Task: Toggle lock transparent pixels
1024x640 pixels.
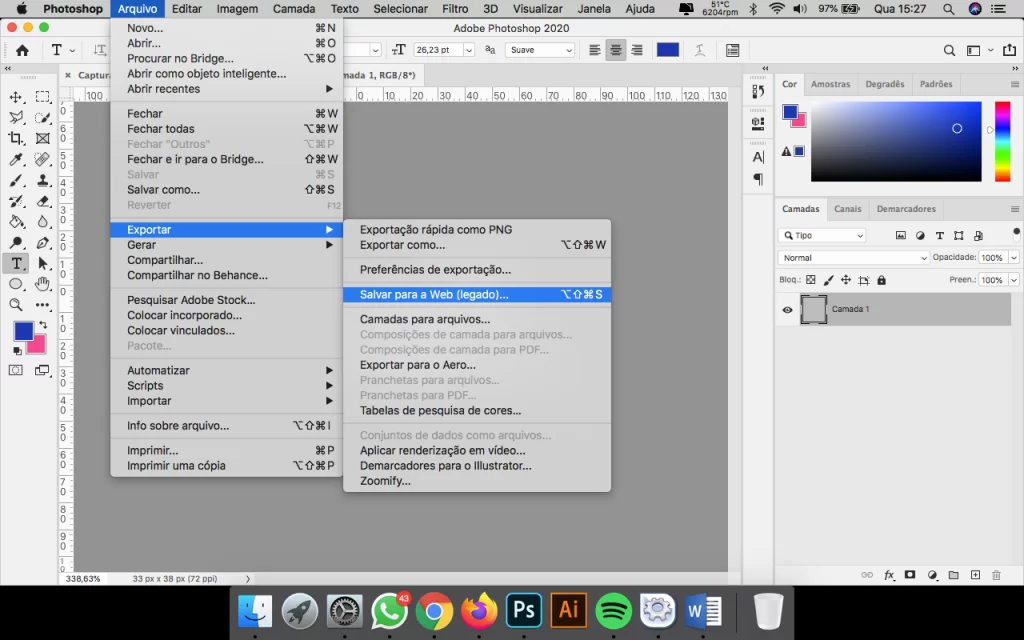Action: click(810, 280)
